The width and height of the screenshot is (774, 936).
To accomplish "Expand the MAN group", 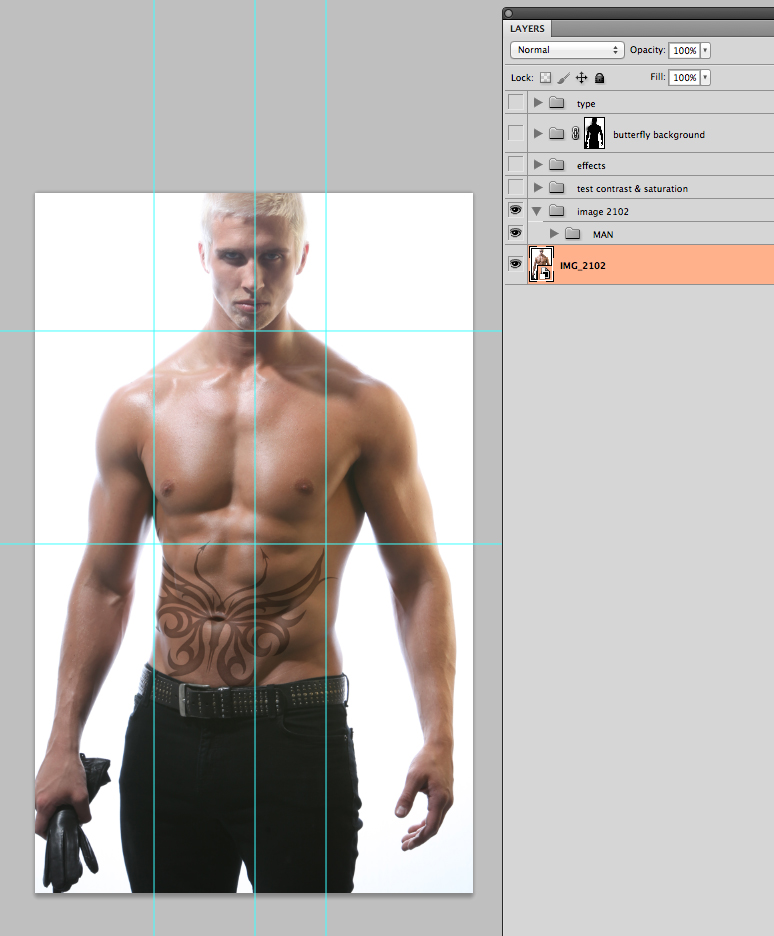I will point(554,233).
